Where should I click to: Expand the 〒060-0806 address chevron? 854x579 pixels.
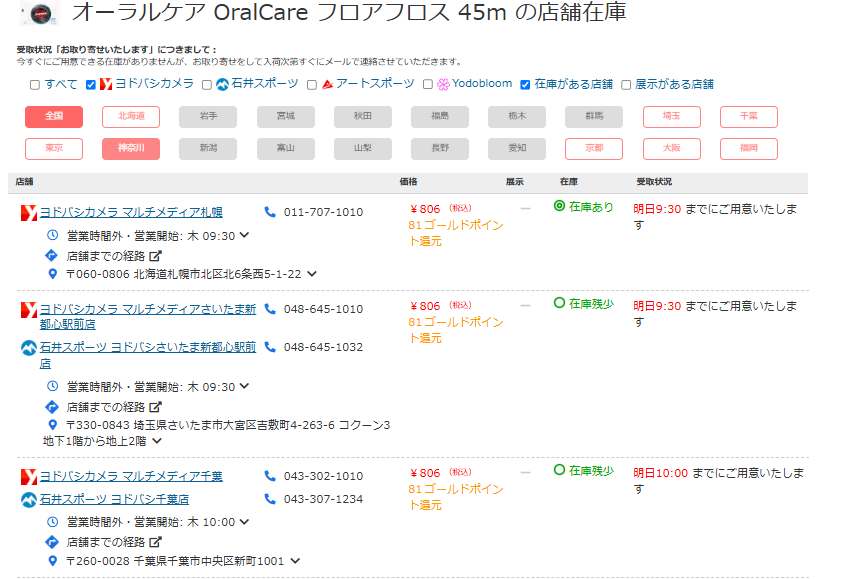point(312,274)
